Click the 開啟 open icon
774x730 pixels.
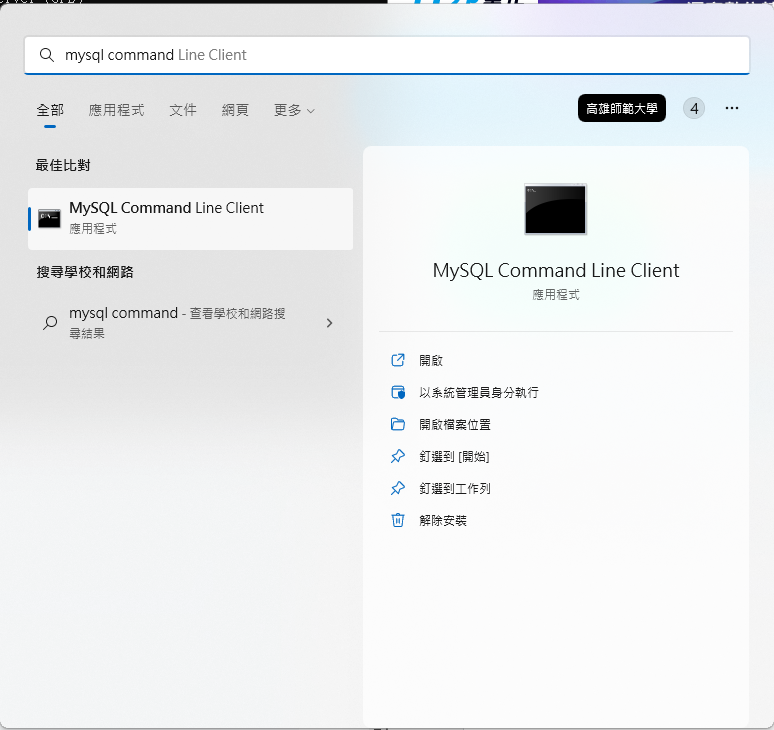point(398,360)
